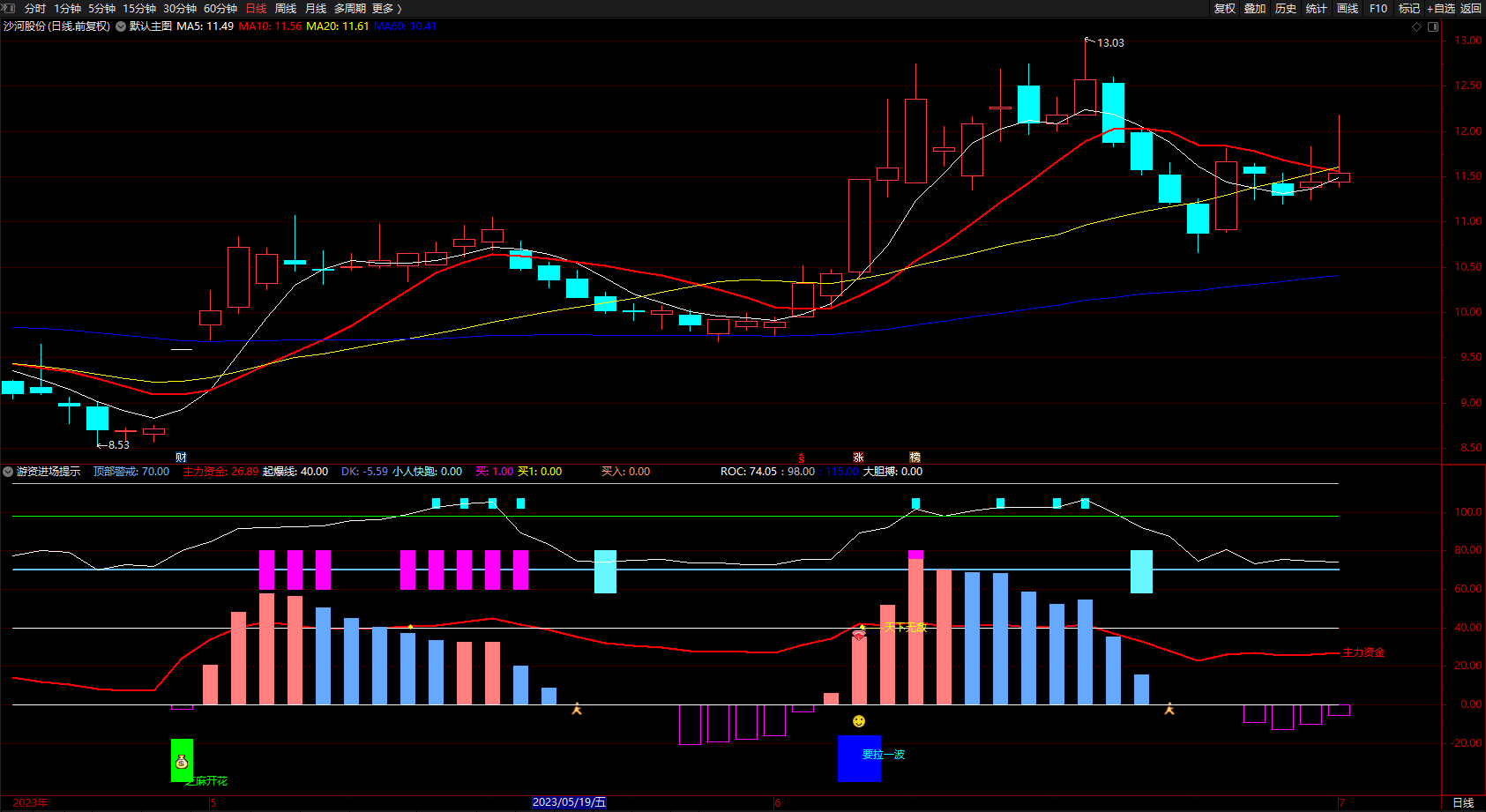Click the MA60: 10.41 indicator label

point(405,26)
